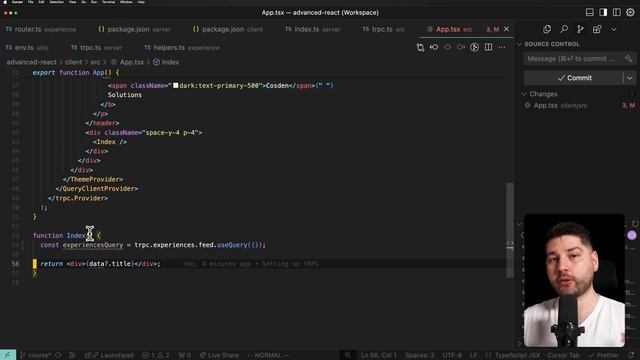The width and height of the screenshot is (640, 360).
Task: Open the Source Control branch icon
Action: pos(580,29)
